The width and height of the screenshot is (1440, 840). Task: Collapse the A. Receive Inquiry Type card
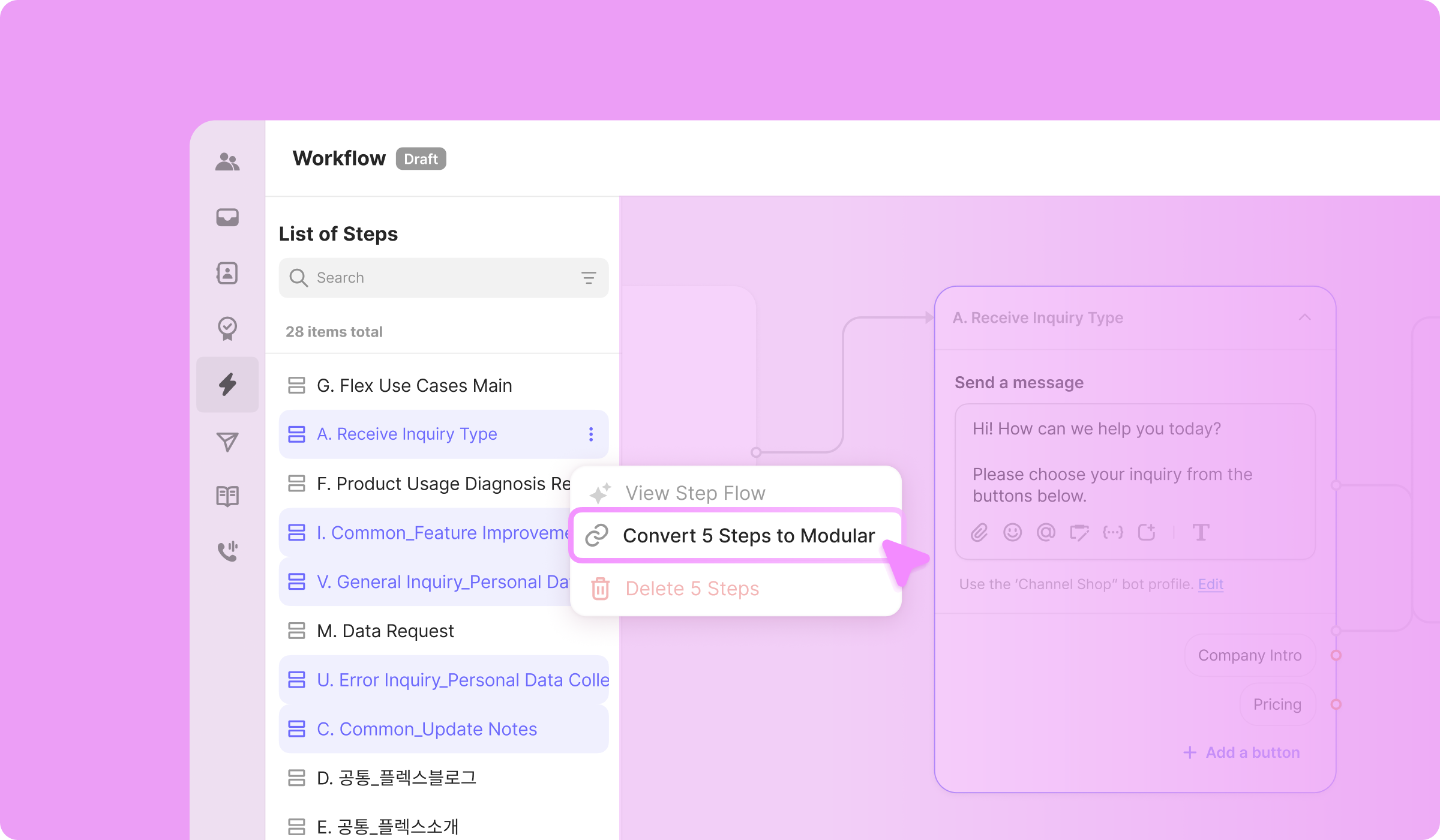1304,317
